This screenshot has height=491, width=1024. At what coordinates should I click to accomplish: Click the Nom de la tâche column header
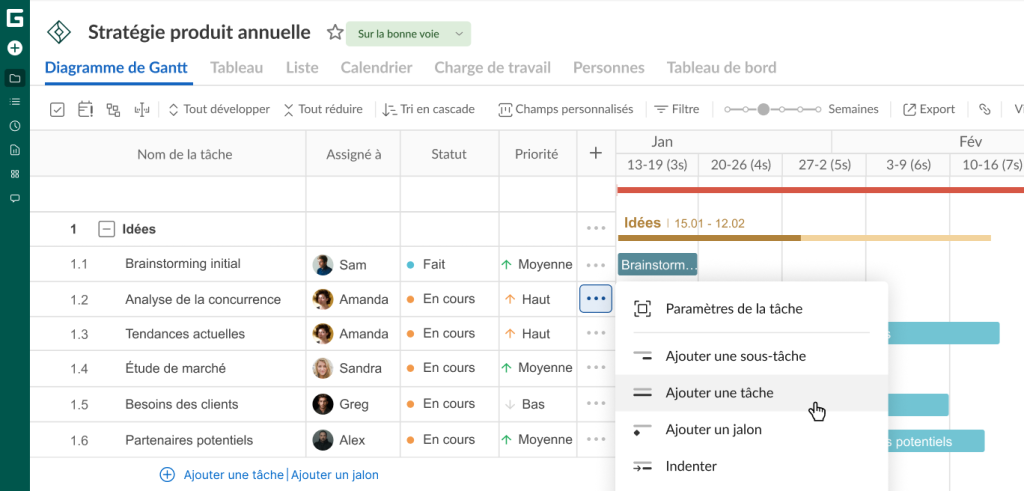coord(185,154)
